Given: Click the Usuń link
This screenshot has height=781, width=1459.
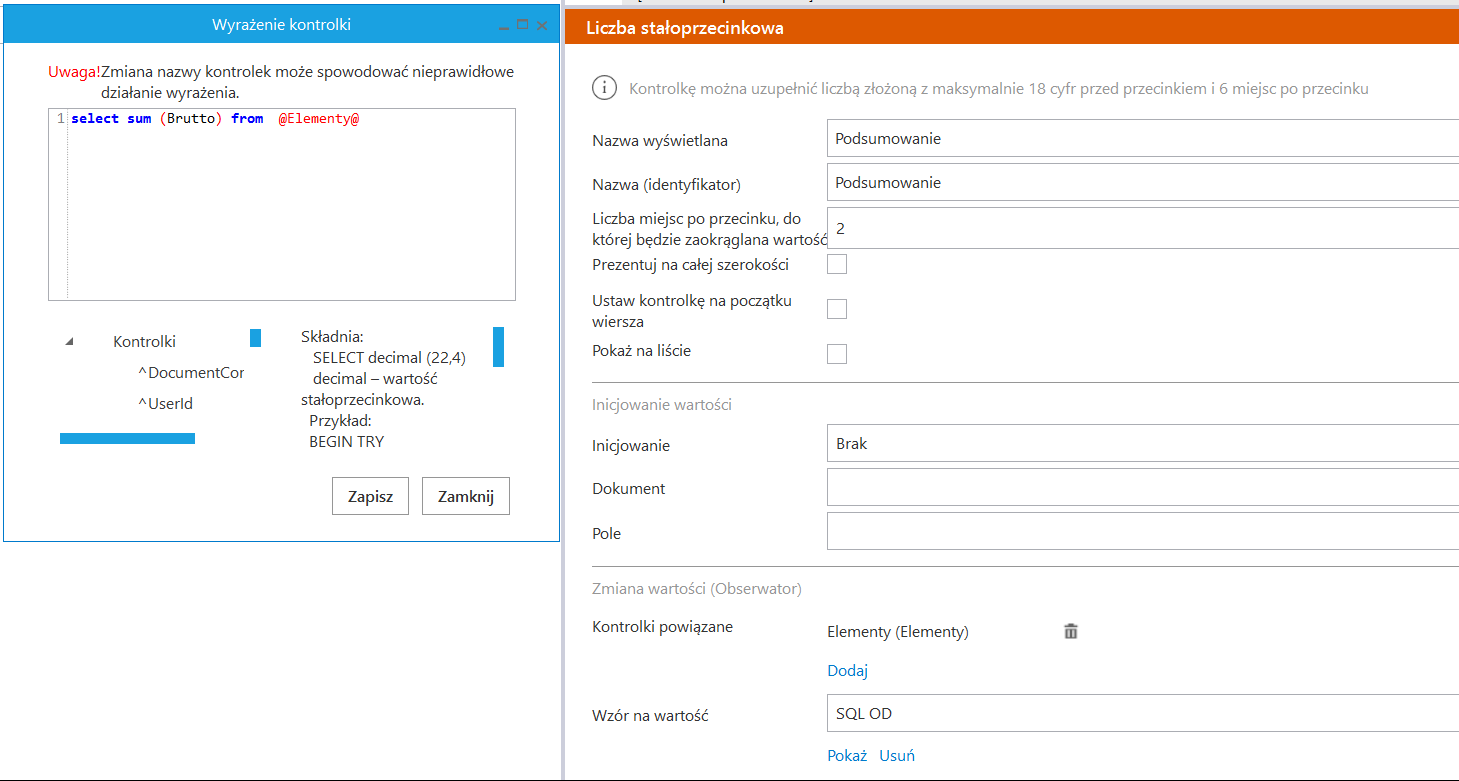Looking at the screenshot, I should point(897,756).
